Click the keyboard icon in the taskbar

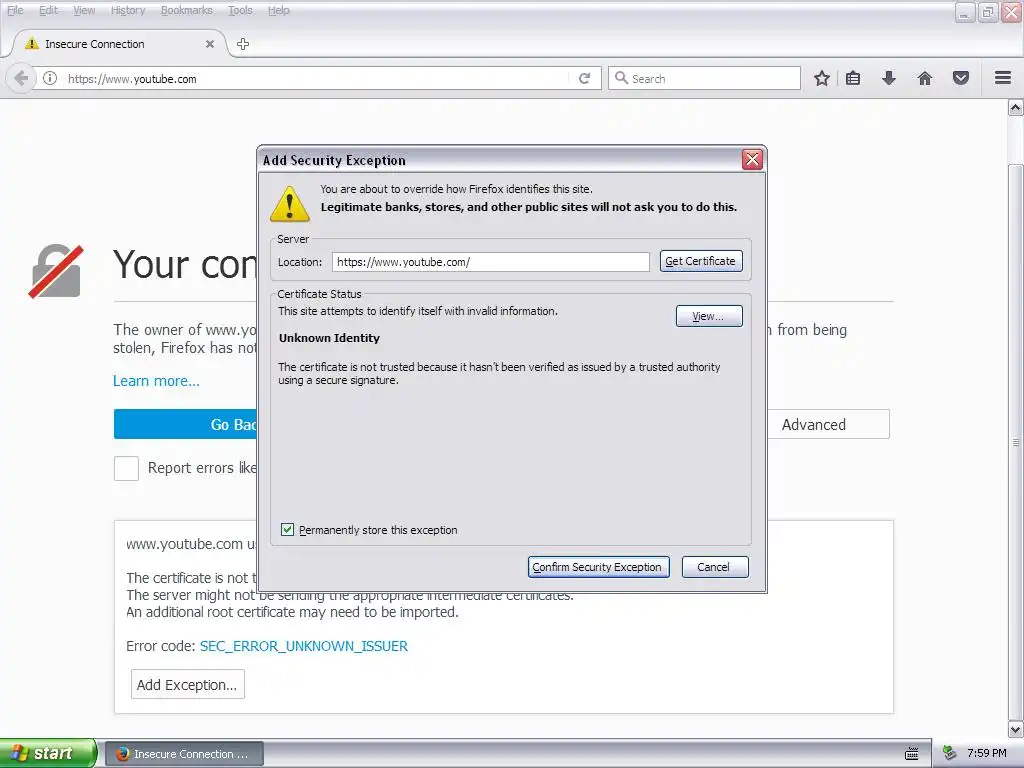pyautogui.click(x=912, y=754)
